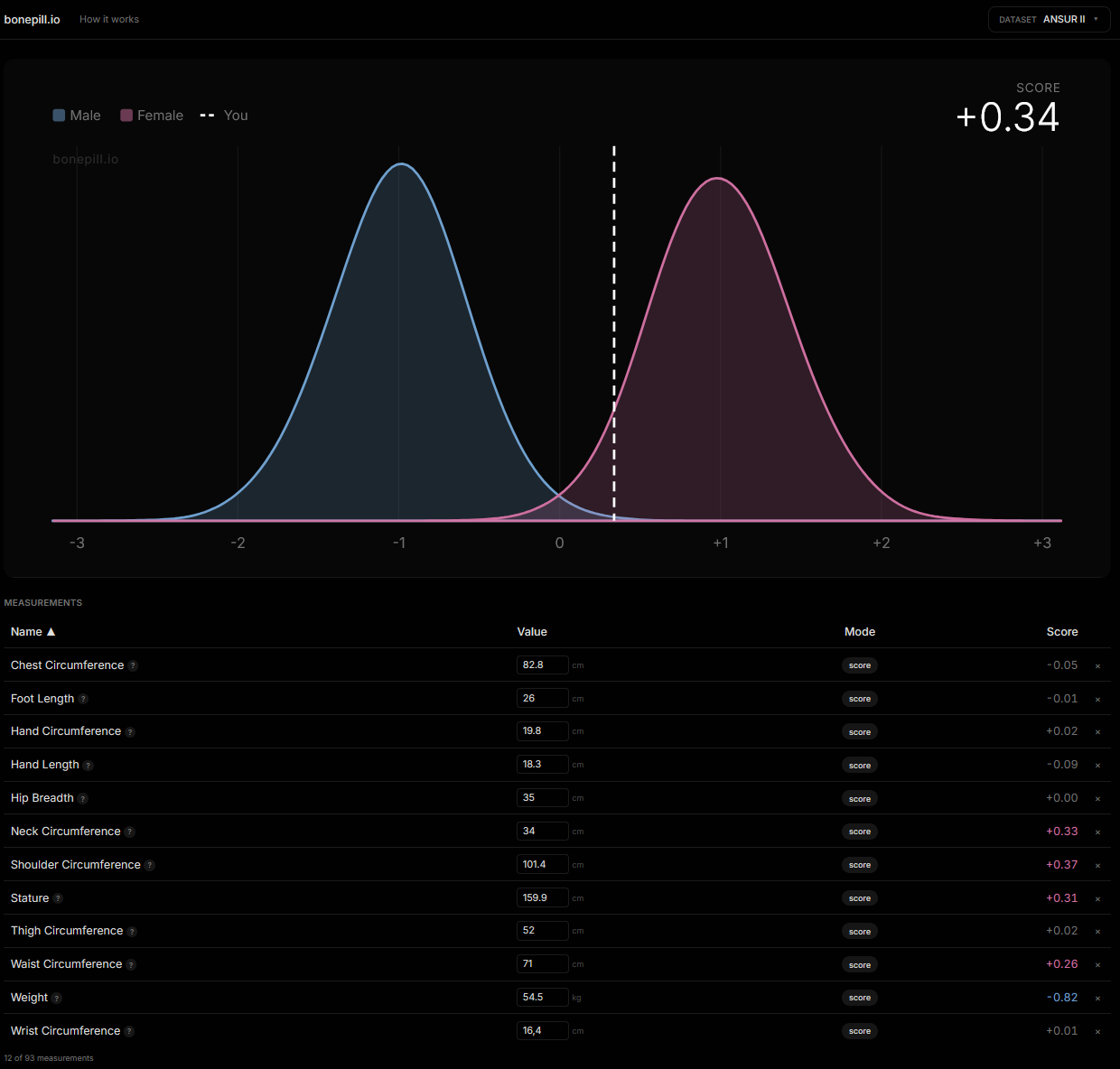Click the Male legend color swatch
Screen dimensions: 1120x1069
[59, 116]
